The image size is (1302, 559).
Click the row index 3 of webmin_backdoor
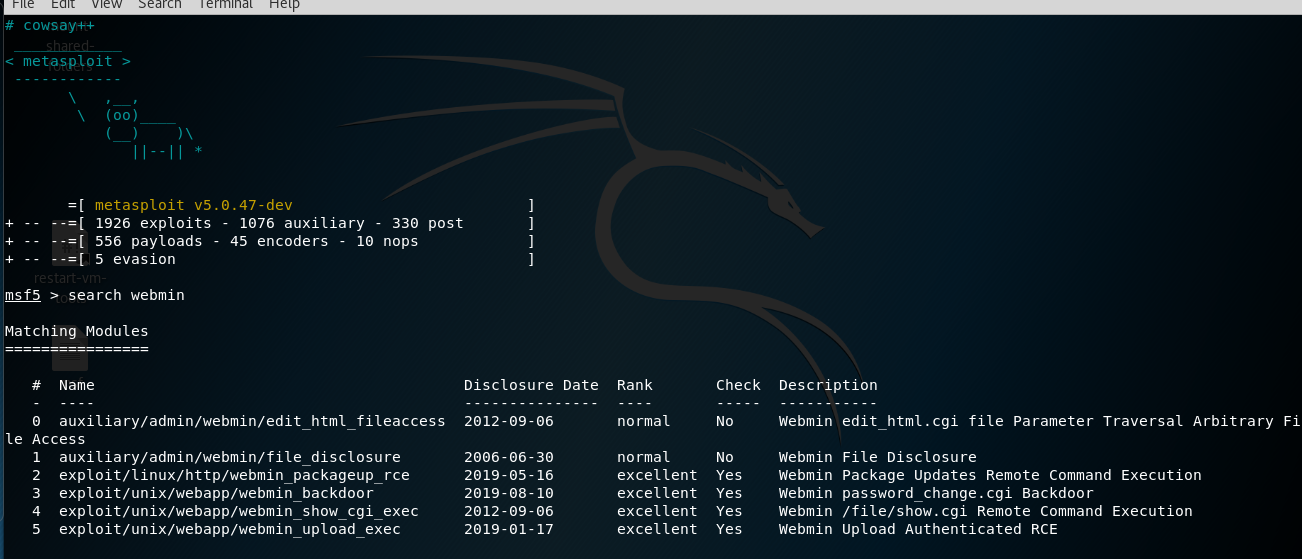point(36,494)
